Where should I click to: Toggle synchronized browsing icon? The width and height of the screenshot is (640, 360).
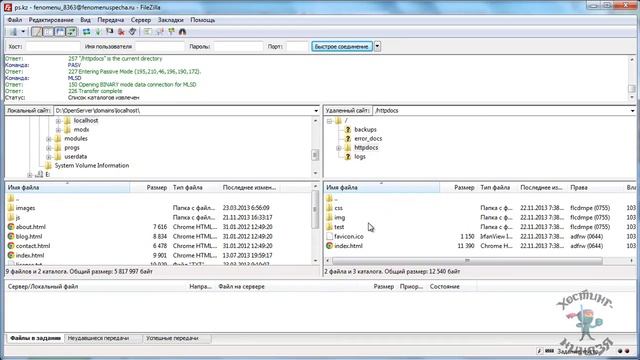(171, 32)
